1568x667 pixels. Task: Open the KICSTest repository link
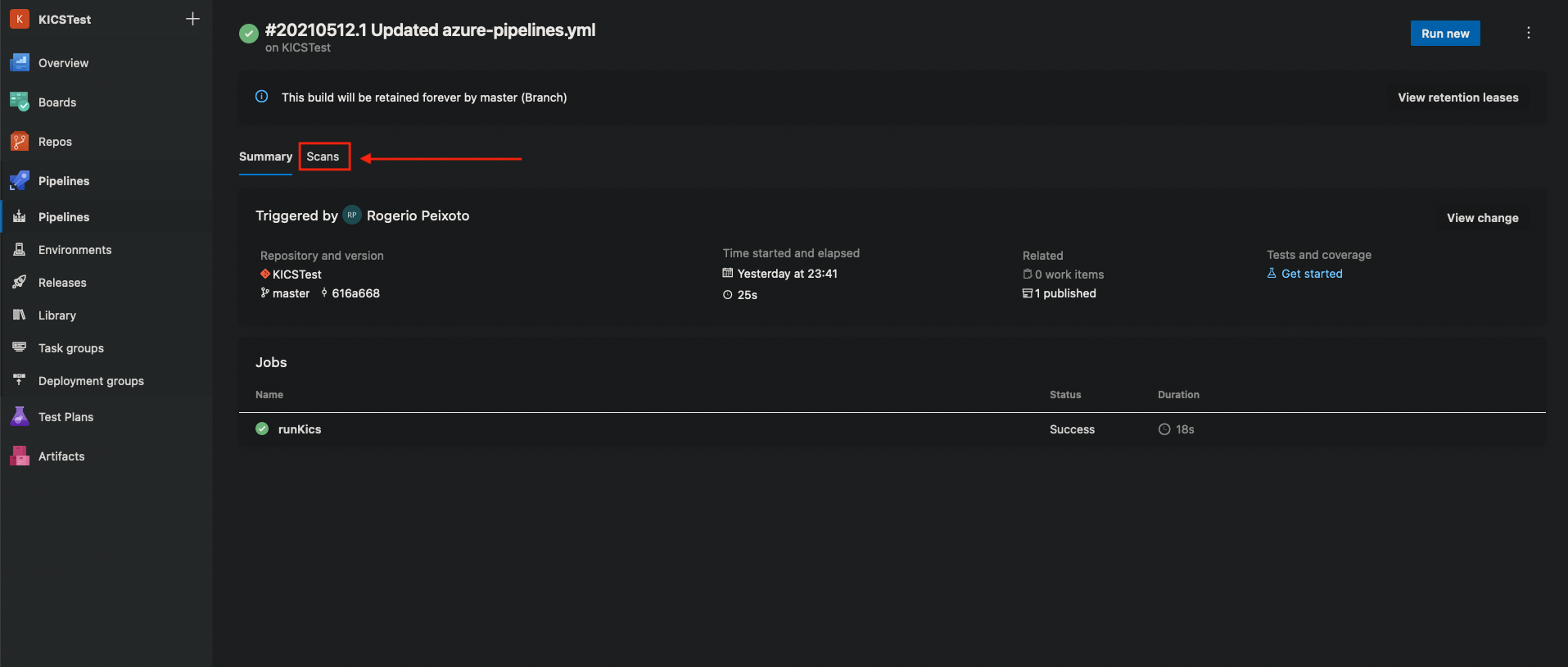(x=296, y=275)
